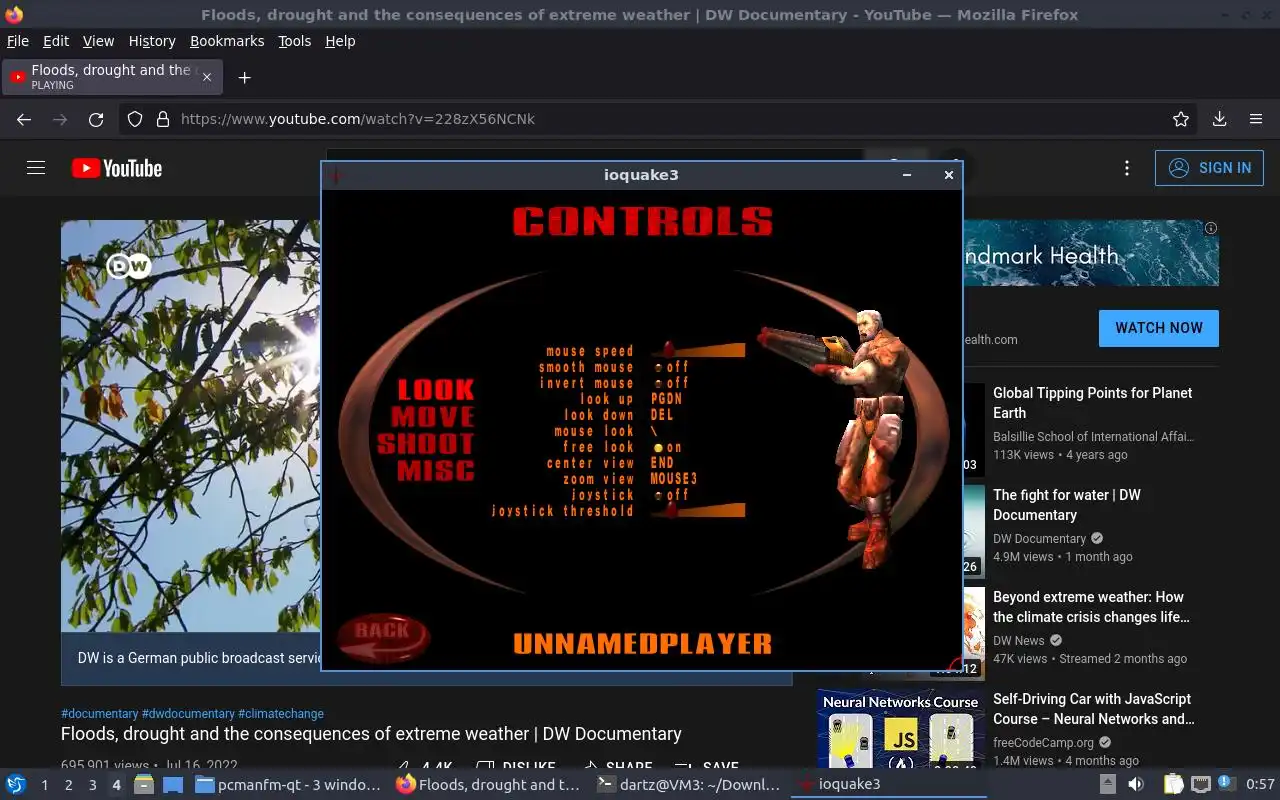Click the DW channel watermark logo on video

(x=129, y=266)
